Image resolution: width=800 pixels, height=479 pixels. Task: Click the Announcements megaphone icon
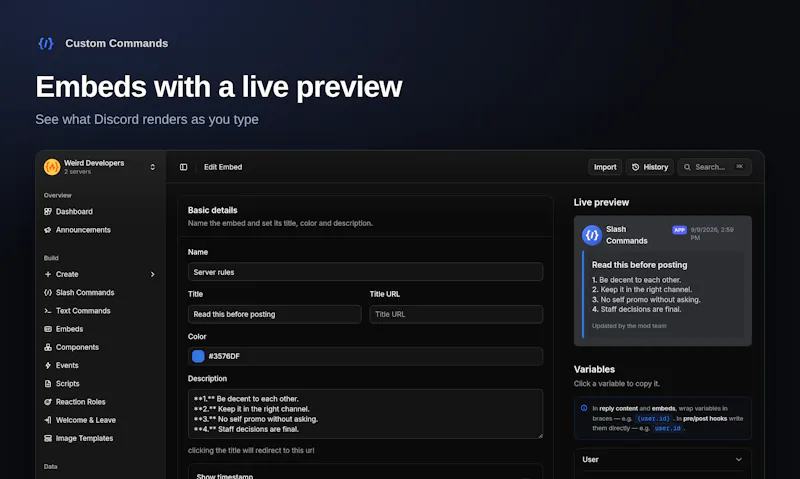(48, 230)
